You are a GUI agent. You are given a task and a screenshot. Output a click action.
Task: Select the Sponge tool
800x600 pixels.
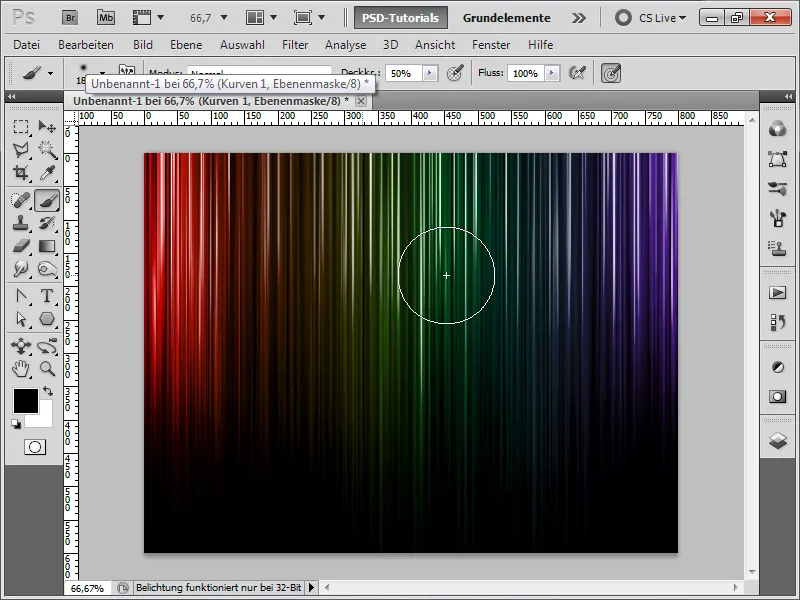47,269
